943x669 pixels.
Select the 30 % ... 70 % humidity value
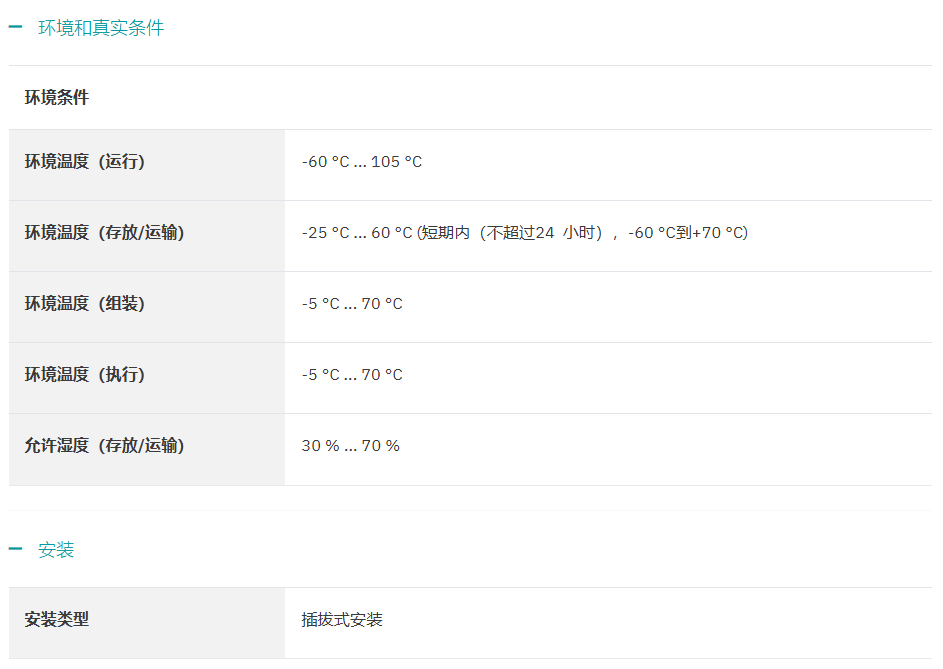[350, 446]
